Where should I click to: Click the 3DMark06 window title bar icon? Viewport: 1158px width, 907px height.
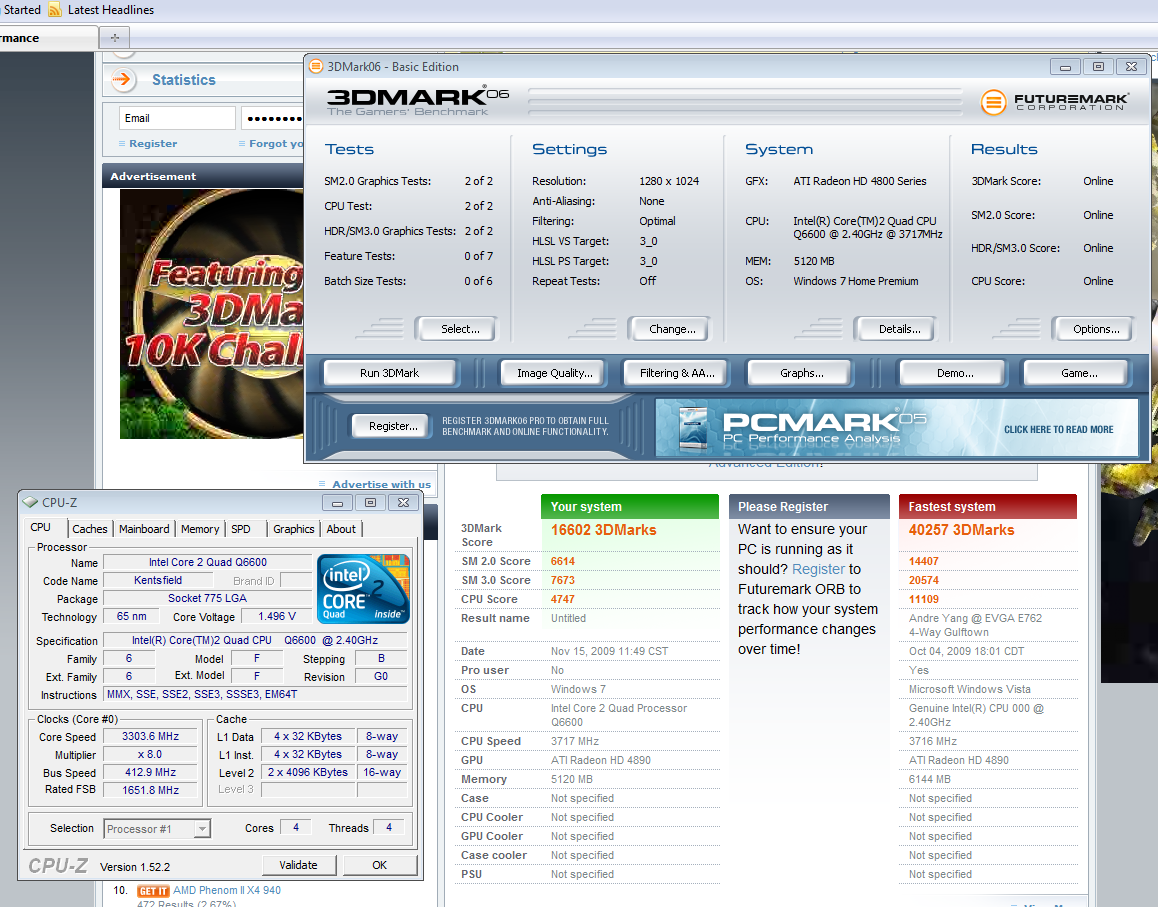315,66
